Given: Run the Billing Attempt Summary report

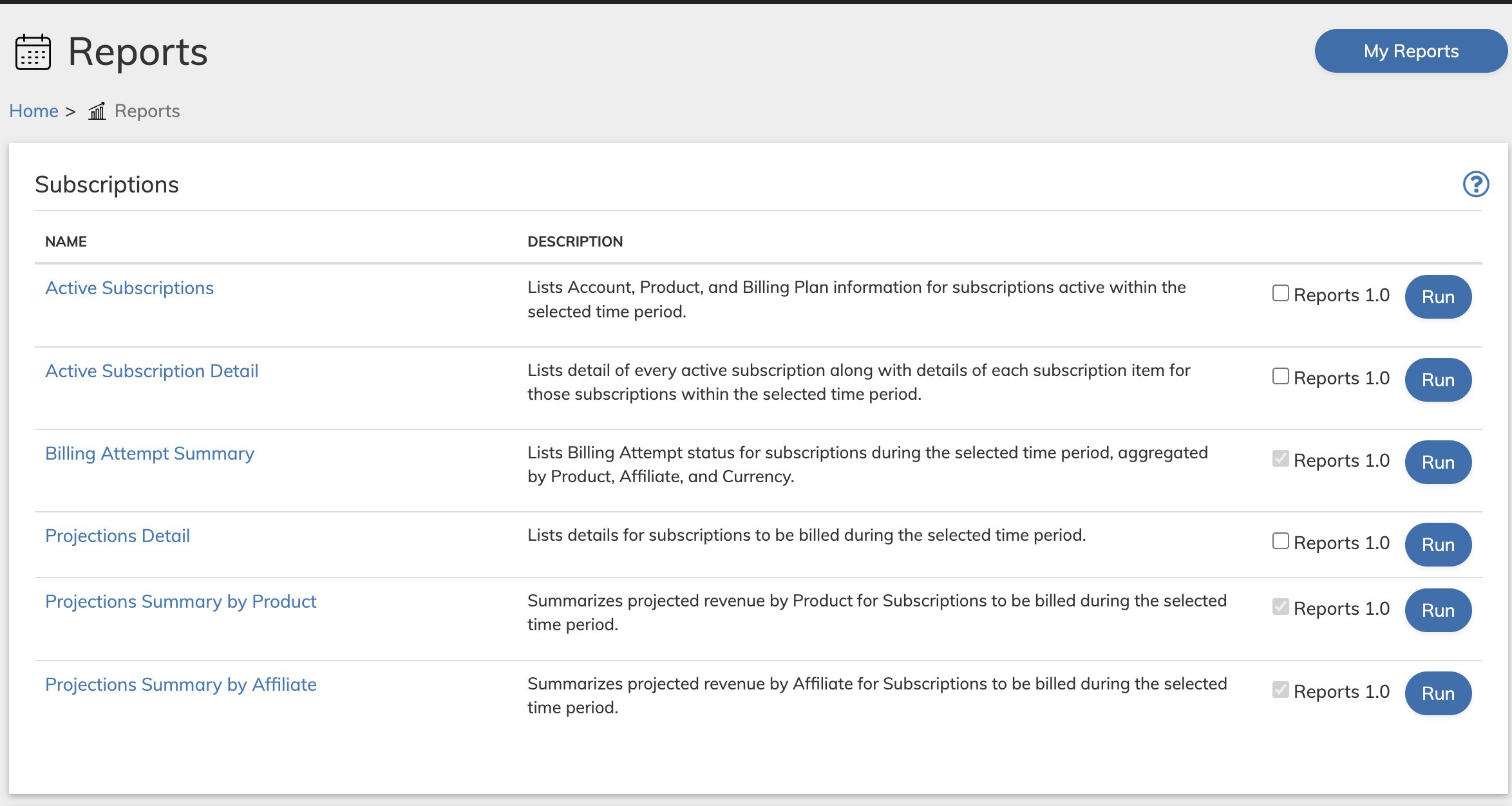Looking at the screenshot, I should [1438, 462].
